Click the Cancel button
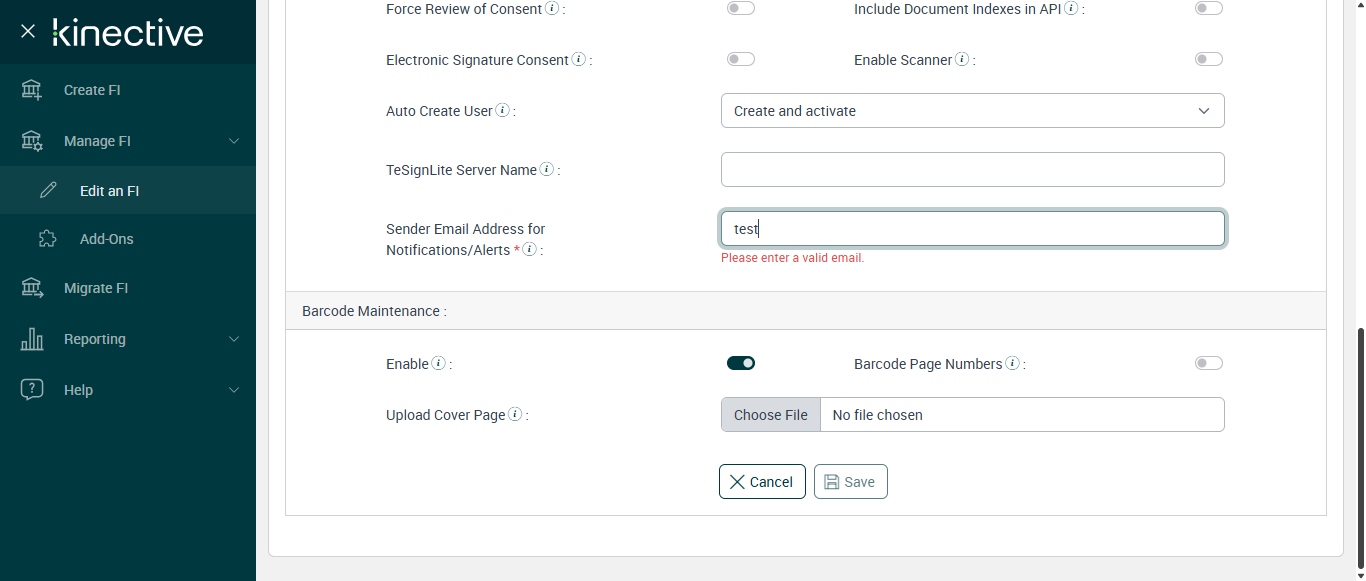Viewport: 1366px width, 581px height. pos(762,482)
